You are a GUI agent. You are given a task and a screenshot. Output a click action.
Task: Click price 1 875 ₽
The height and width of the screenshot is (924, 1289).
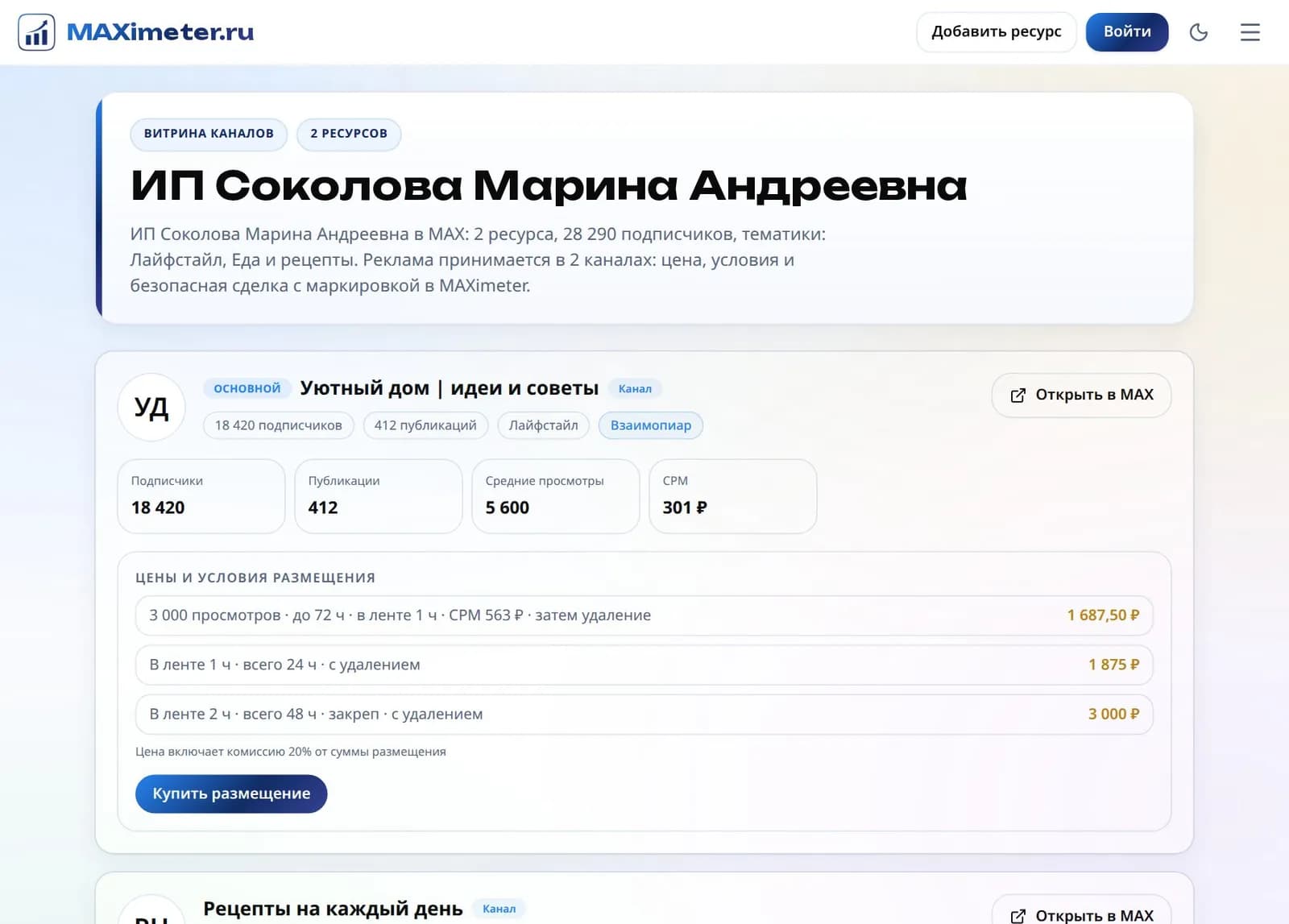[x=1113, y=665]
